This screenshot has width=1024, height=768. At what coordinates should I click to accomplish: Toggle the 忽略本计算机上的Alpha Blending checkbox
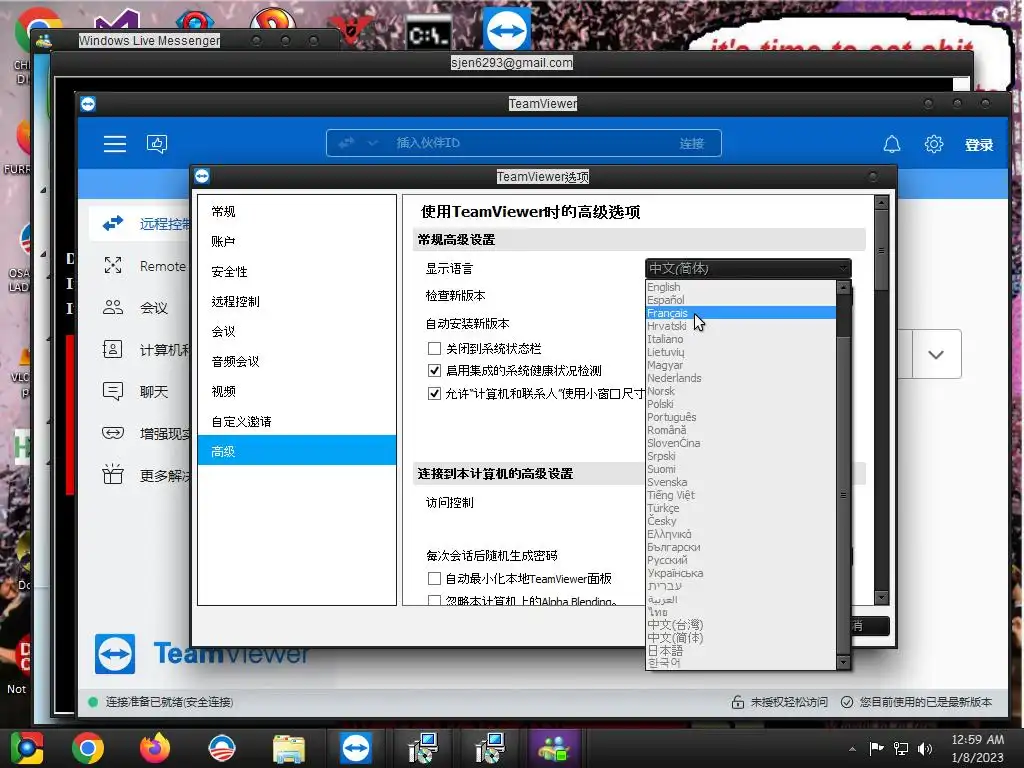[434, 600]
